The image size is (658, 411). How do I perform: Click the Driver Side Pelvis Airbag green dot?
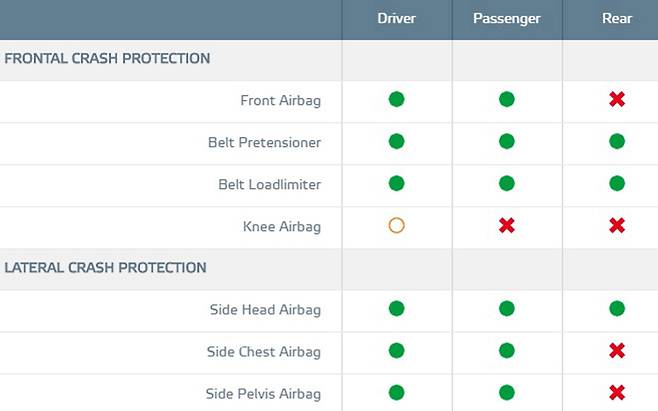click(396, 393)
